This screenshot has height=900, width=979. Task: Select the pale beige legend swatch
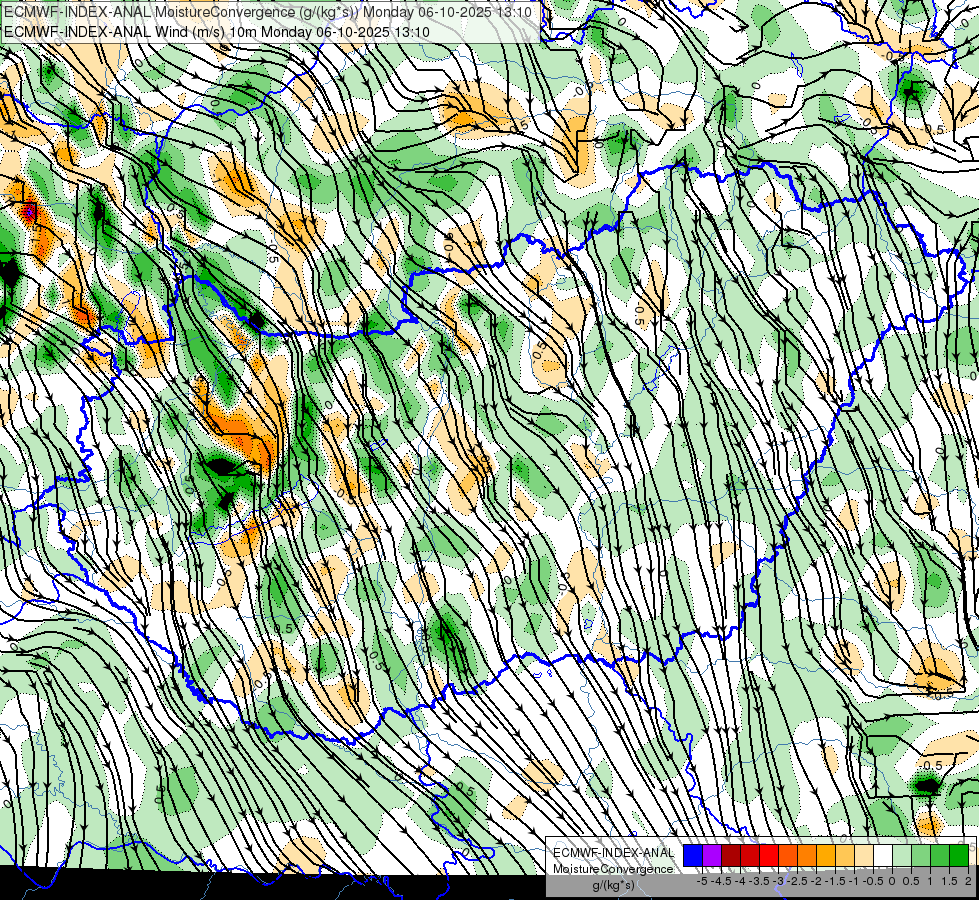[864, 856]
